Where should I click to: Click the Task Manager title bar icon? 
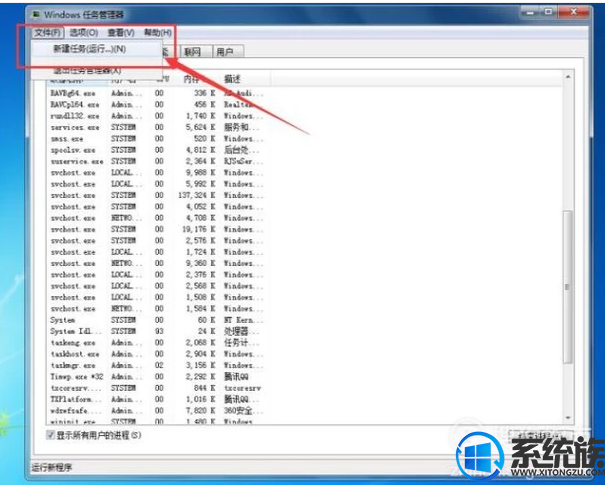(x=36, y=15)
